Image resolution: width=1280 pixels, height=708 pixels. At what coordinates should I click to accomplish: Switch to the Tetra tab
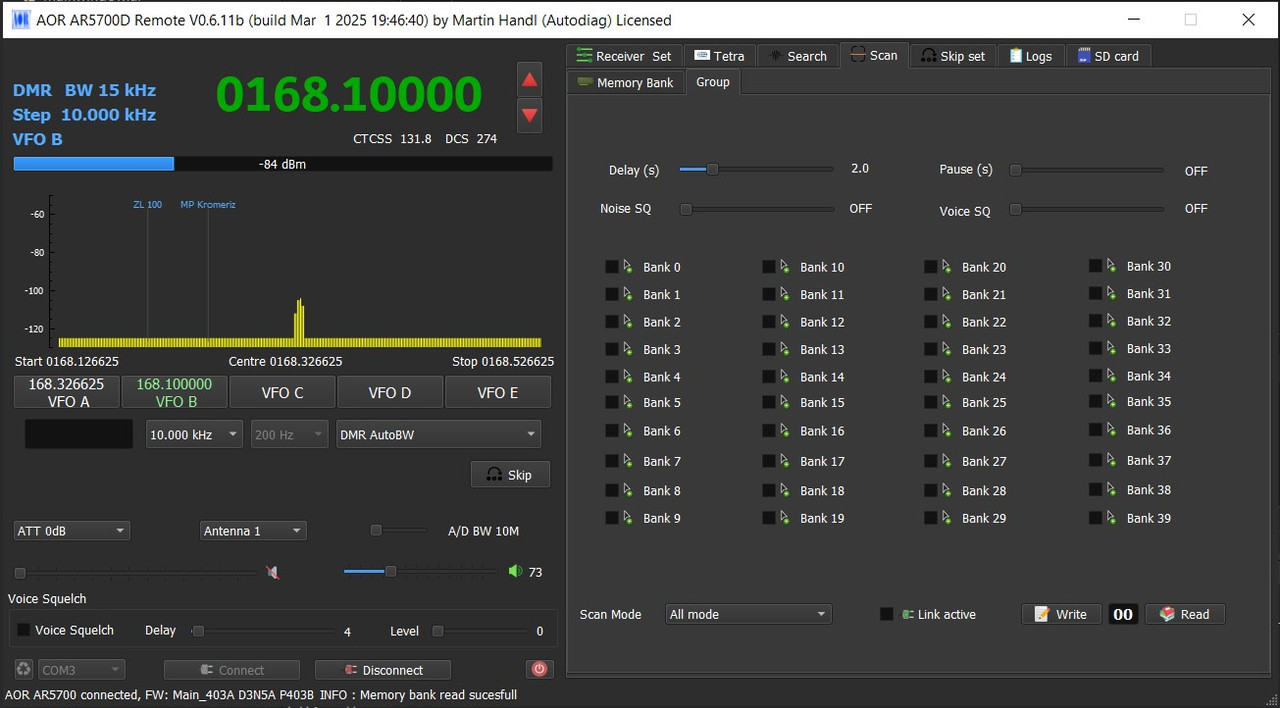pyautogui.click(x=719, y=56)
